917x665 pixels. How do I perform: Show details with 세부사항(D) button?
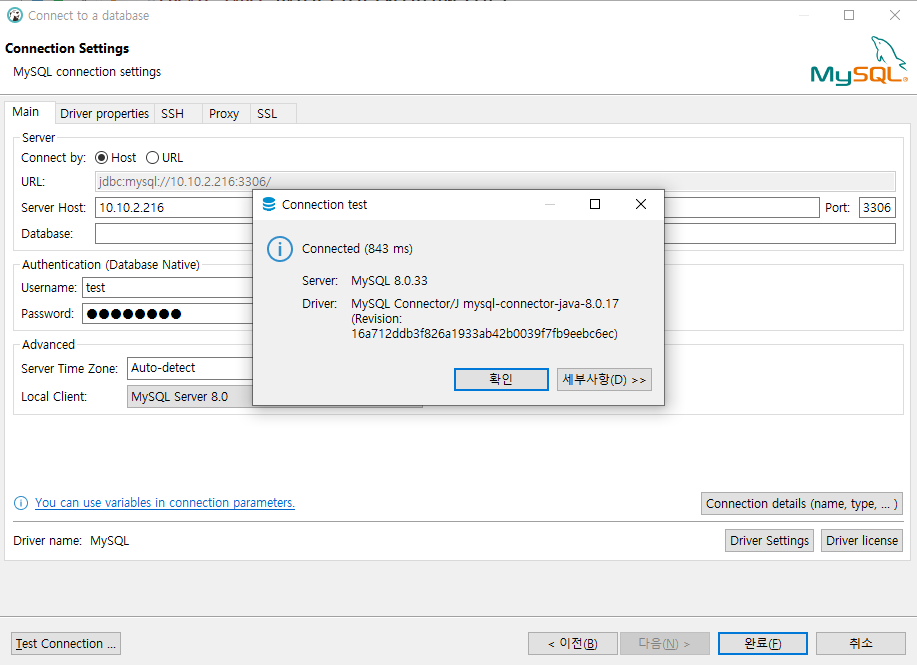click(x=604, y=380)
